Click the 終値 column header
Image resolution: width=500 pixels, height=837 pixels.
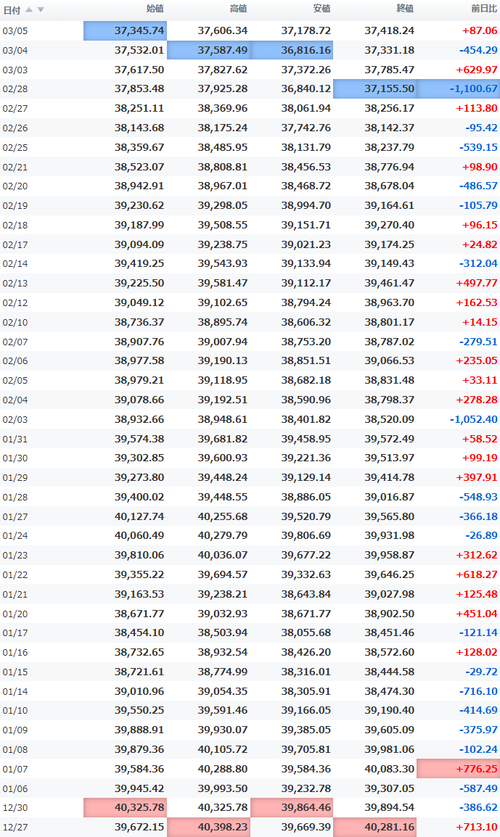coord(405,9)
